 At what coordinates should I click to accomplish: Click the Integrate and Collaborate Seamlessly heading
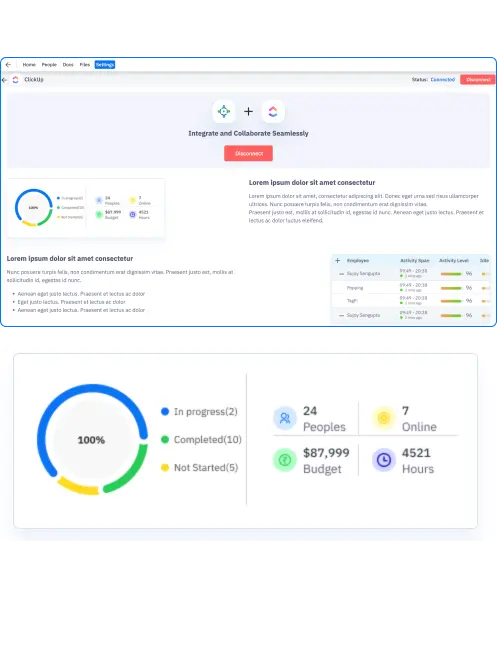249,133
